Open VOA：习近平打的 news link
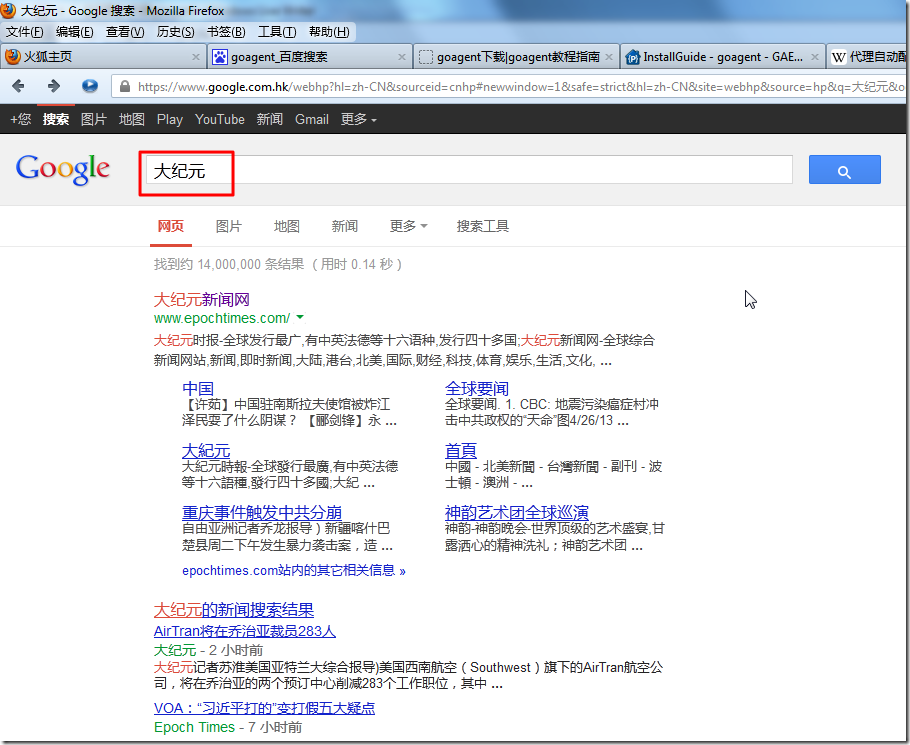The height and width of the screenshot is (745, 910). 264,708
